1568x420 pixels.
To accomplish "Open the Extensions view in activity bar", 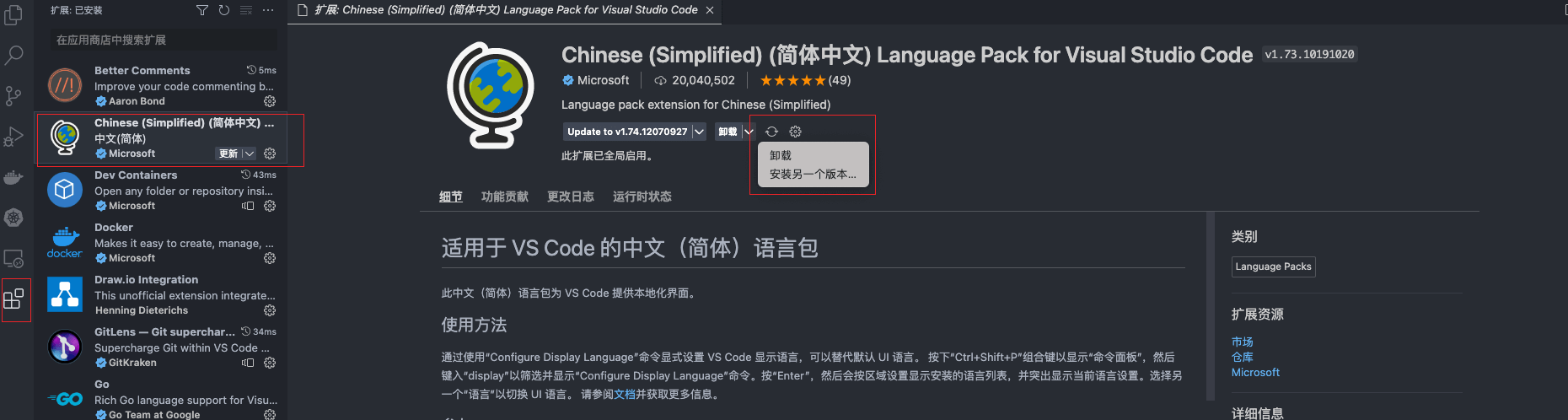I will (x=13, y=299).
